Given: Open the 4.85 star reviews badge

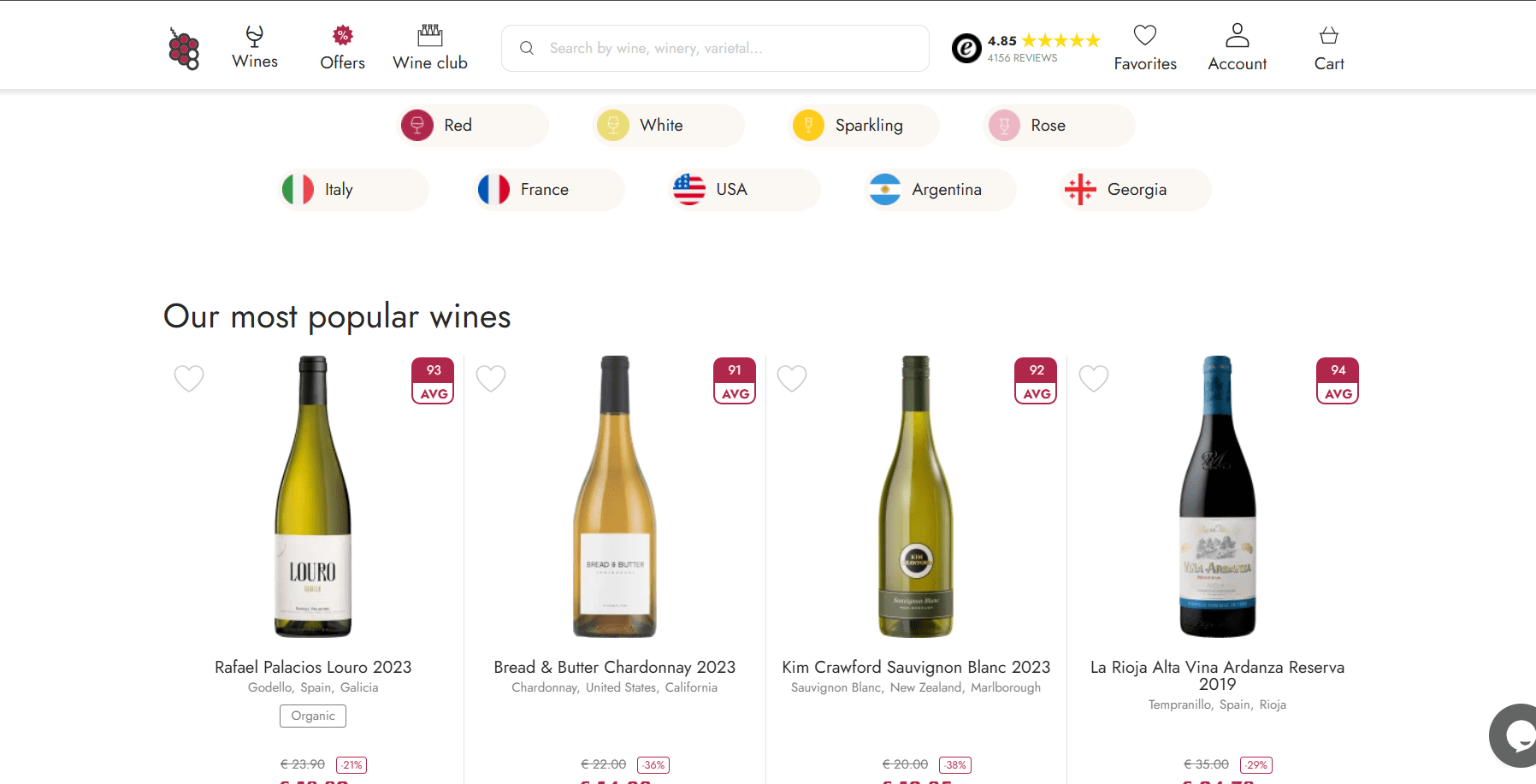Looking at the screenshot, I should point(1025,48).
